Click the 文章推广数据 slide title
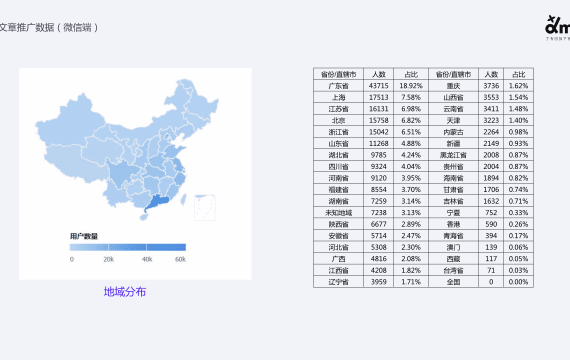The height and width of the screenshot is (360, 570). pos(27,27)
